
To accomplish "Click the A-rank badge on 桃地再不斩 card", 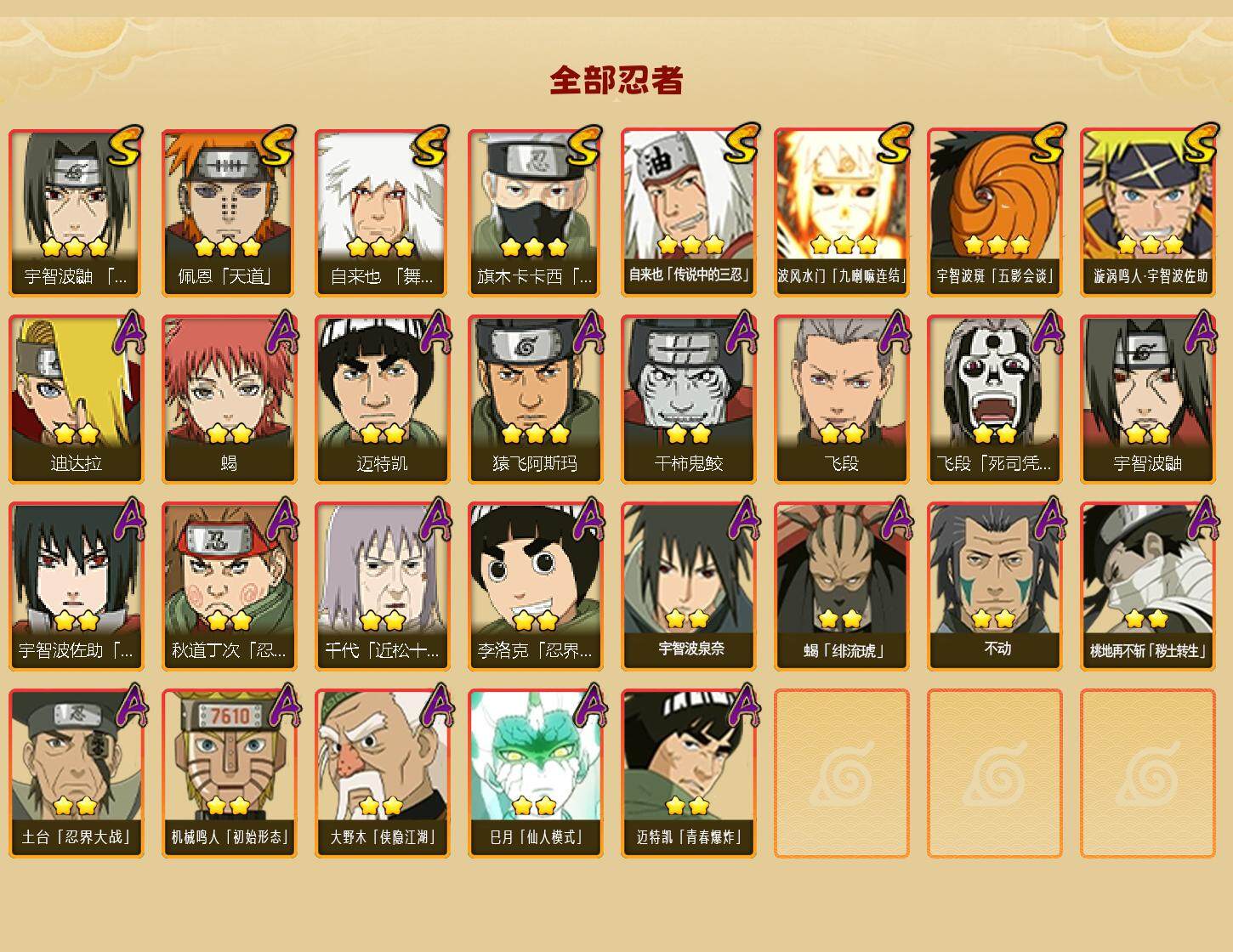I will point(1203,518).
